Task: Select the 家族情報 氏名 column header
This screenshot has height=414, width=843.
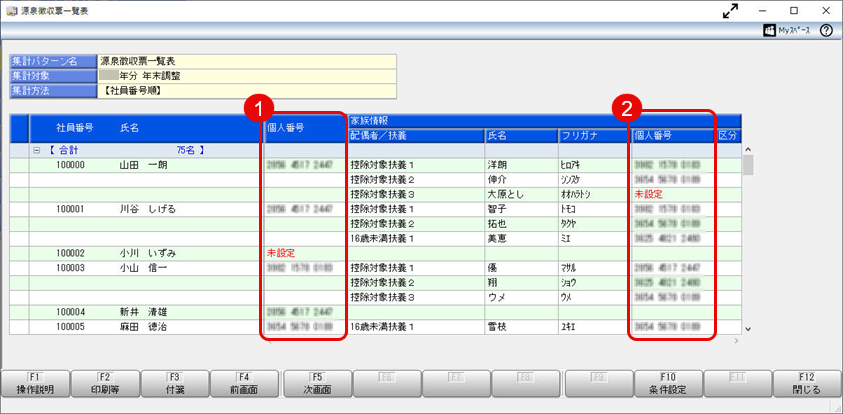Action: [520, 135]
